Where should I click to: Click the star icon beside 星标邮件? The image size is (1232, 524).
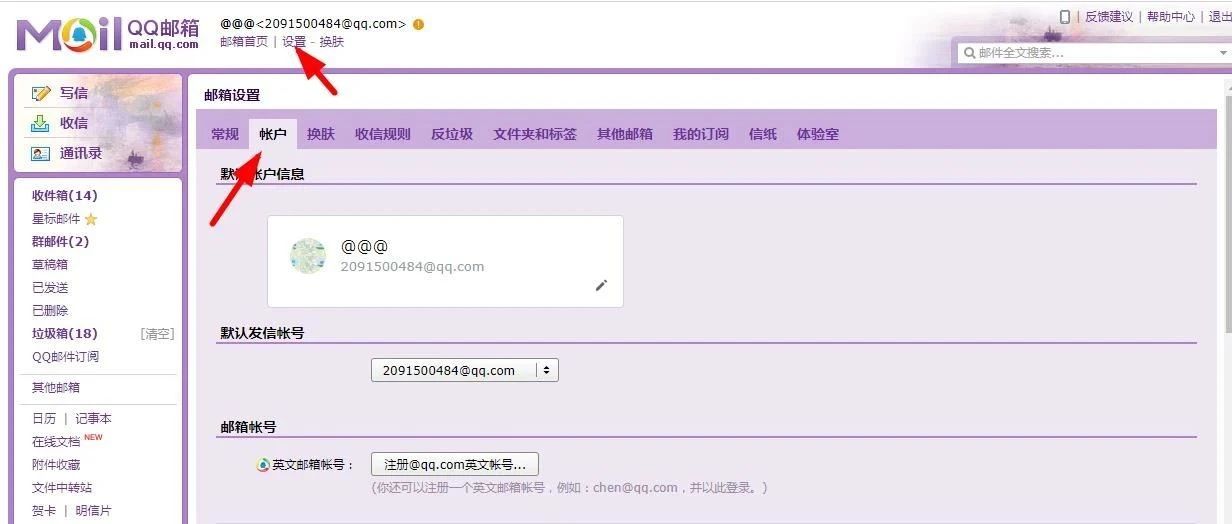(91, 219)
